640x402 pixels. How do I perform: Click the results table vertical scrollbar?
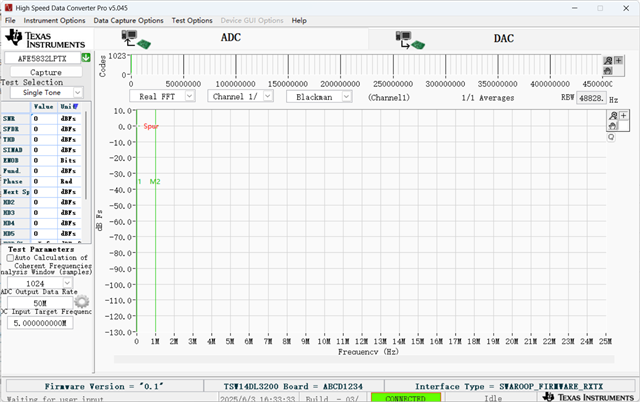(86, 155)
